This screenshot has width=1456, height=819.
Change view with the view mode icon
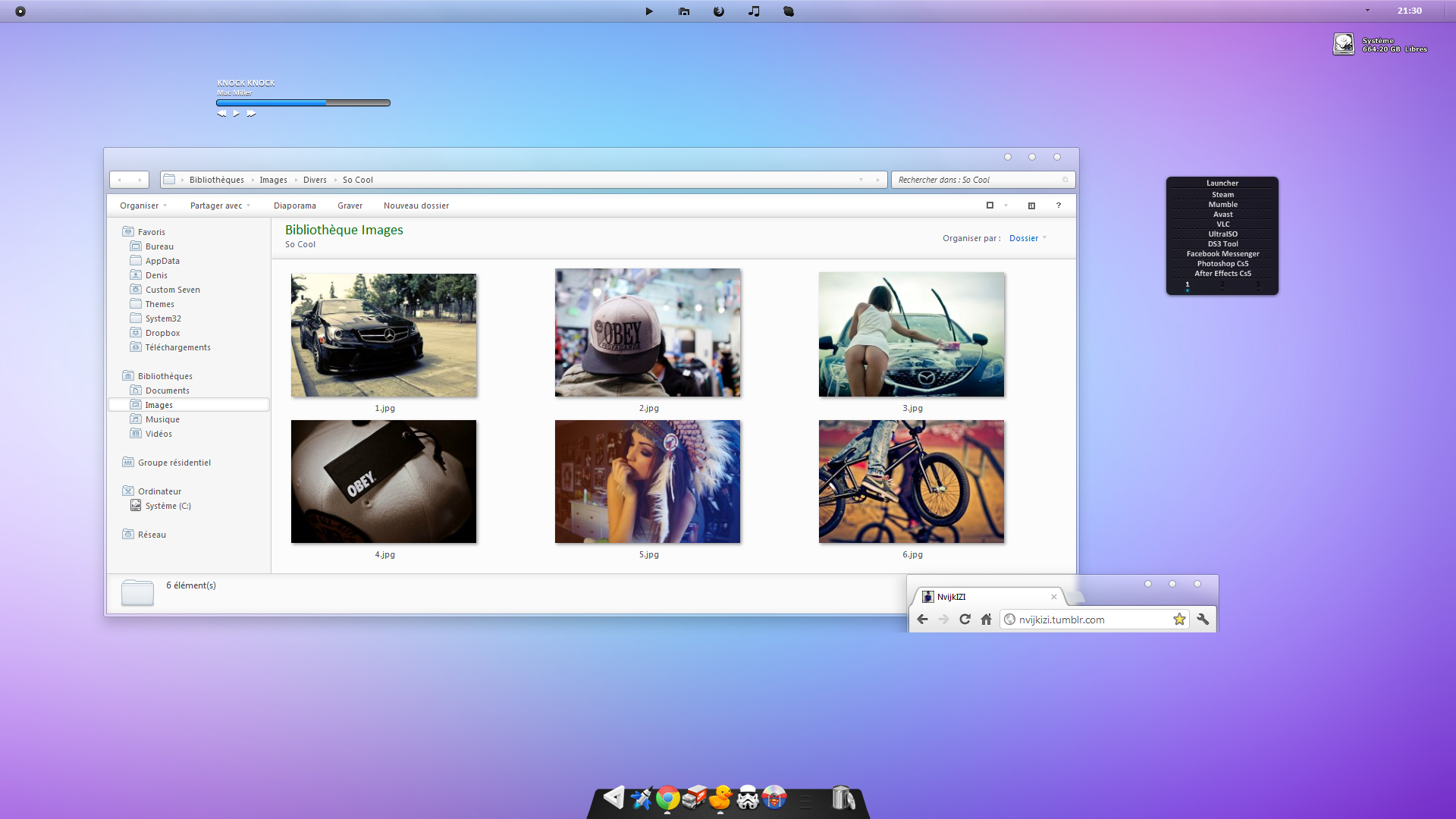click(x=990, y=206)
